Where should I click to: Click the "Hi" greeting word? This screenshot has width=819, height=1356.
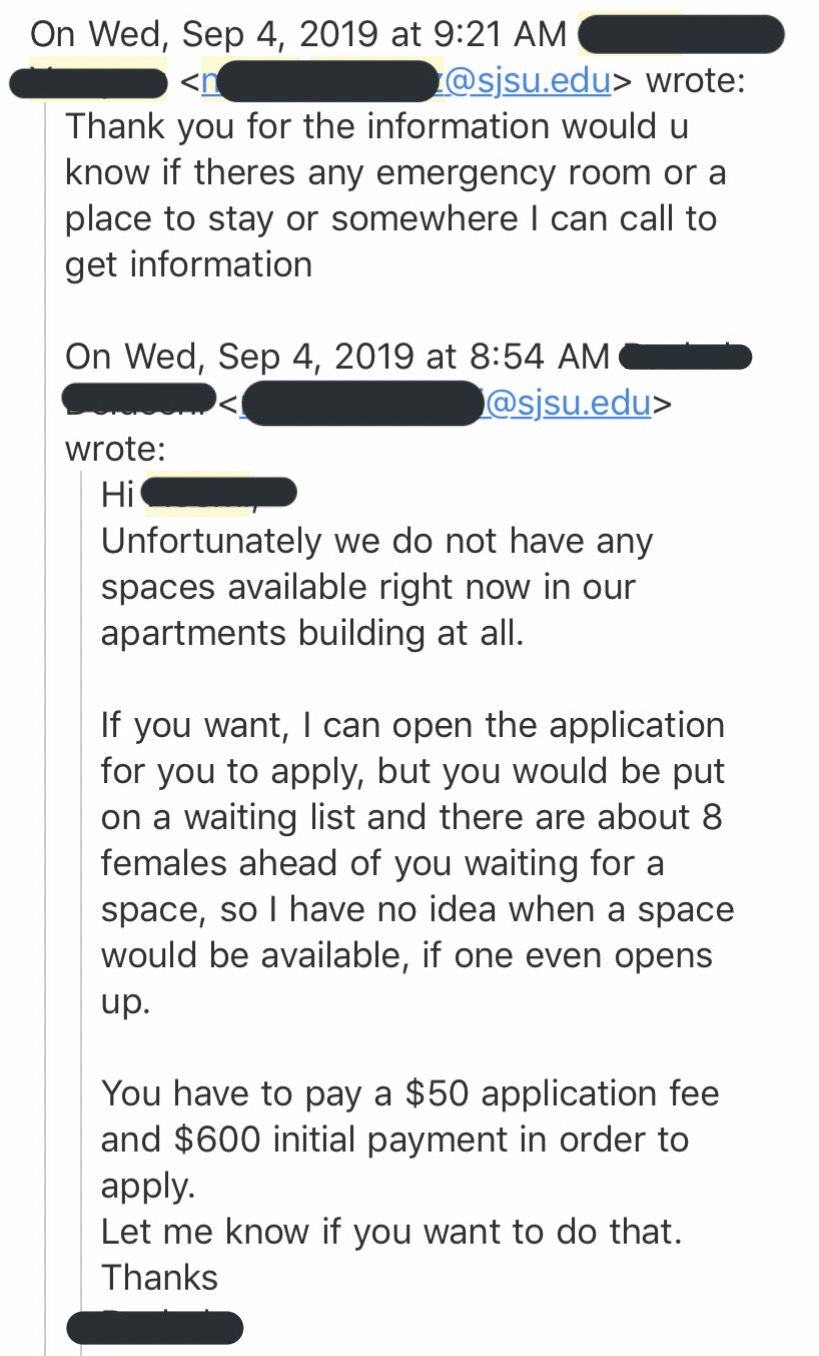click(x=118, y=494)
